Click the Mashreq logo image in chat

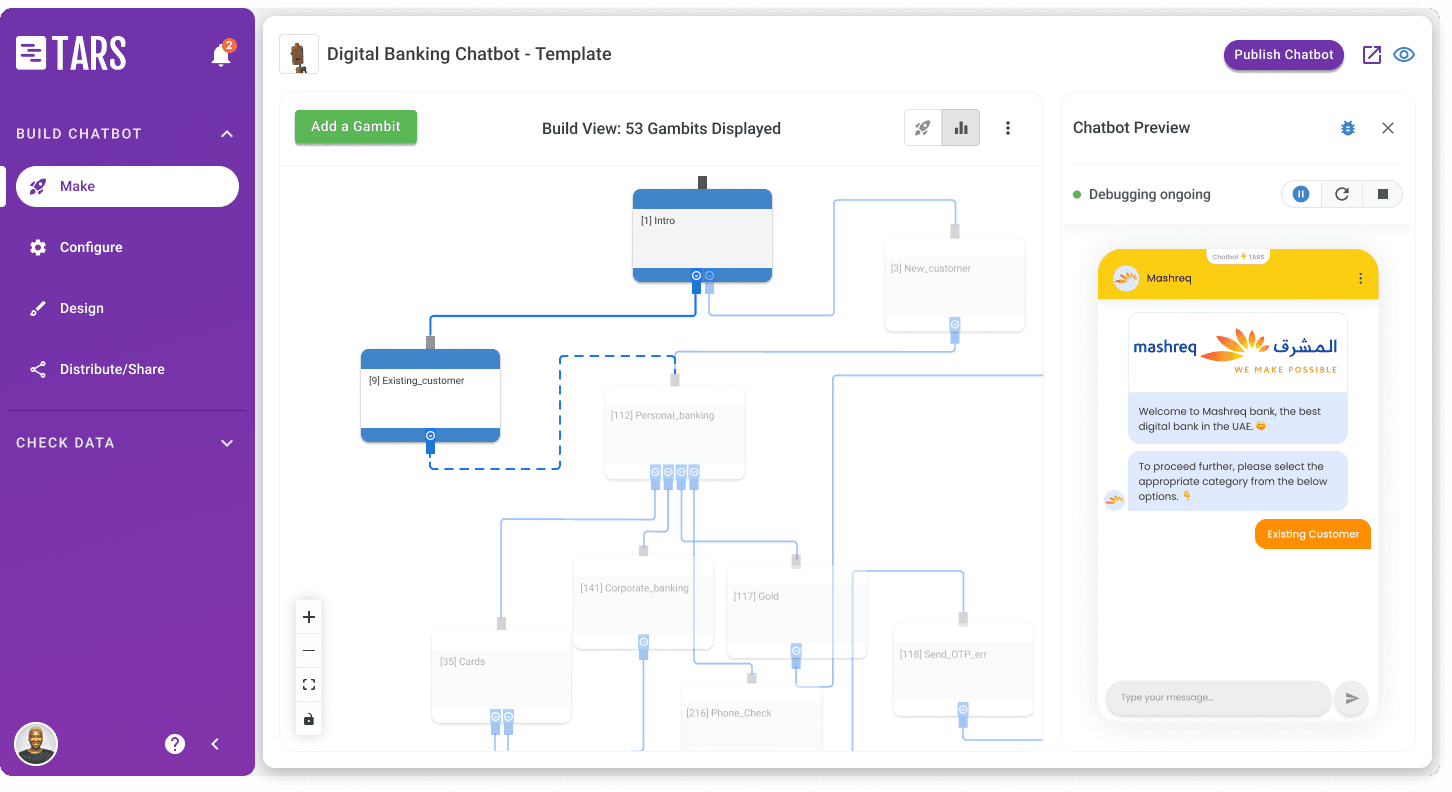[1237, 353]
